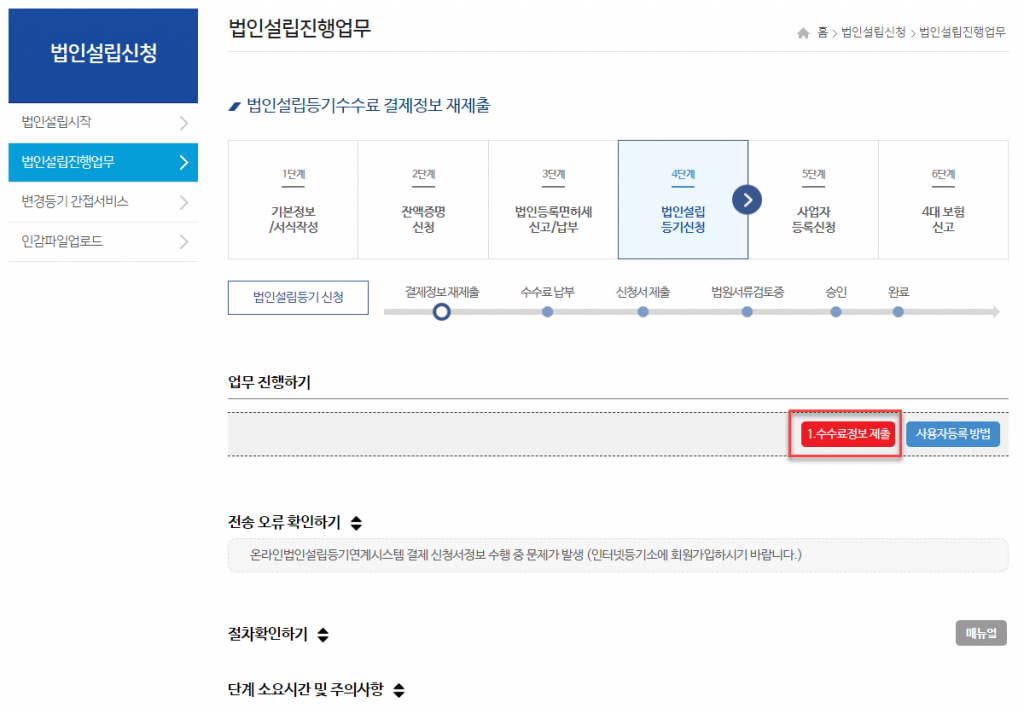The width and height of the screenshot is (1024, 714).
Task: Click the 법원서류검토중 progress marker
Action: pos(747,312)
